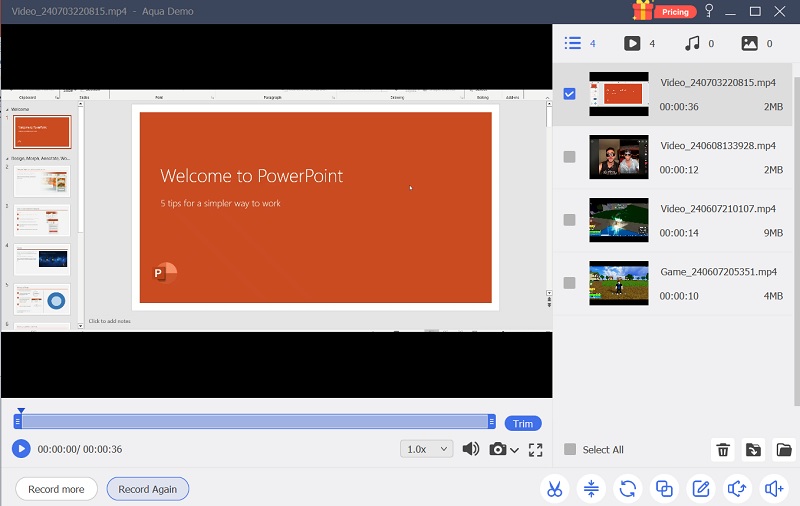Click the file list vertical scrollbar

[x=796, y=240]
